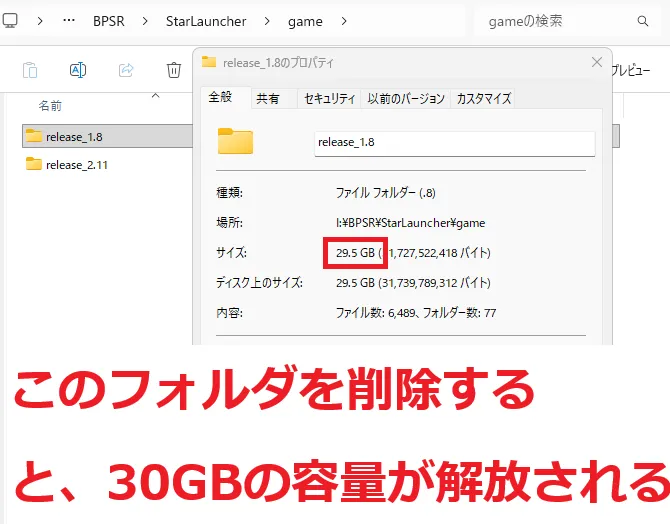Click the folder name field release_1.8
Screen dimensions: 670x524
tap(455, 143)
